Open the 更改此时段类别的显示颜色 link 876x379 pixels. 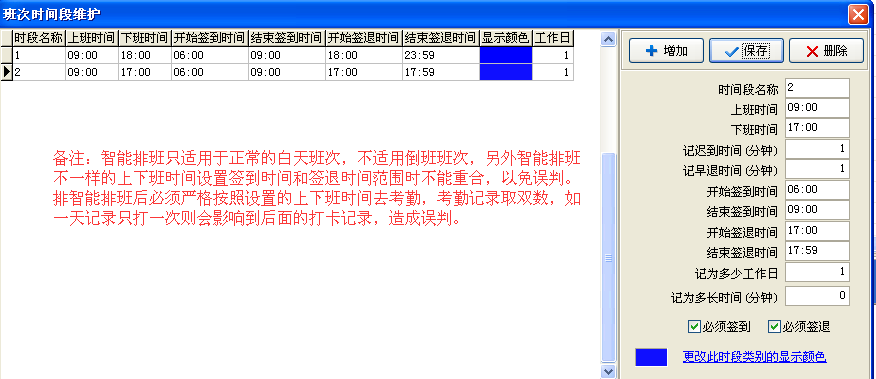[754, 357]
